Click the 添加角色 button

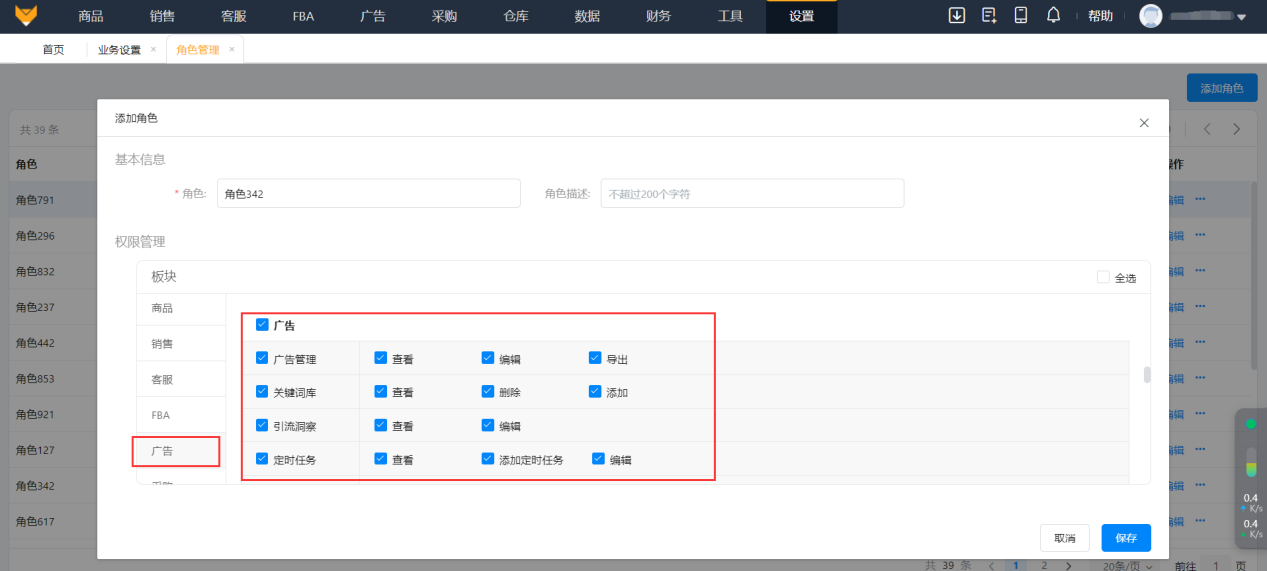1222,88
